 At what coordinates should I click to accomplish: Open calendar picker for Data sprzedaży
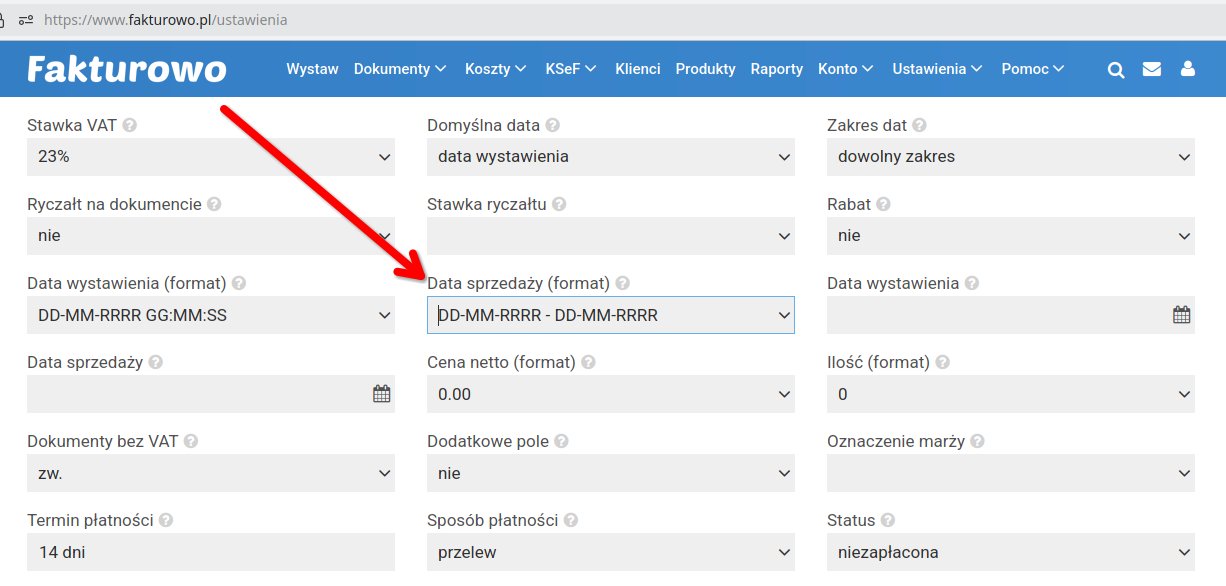pos(381,394)
